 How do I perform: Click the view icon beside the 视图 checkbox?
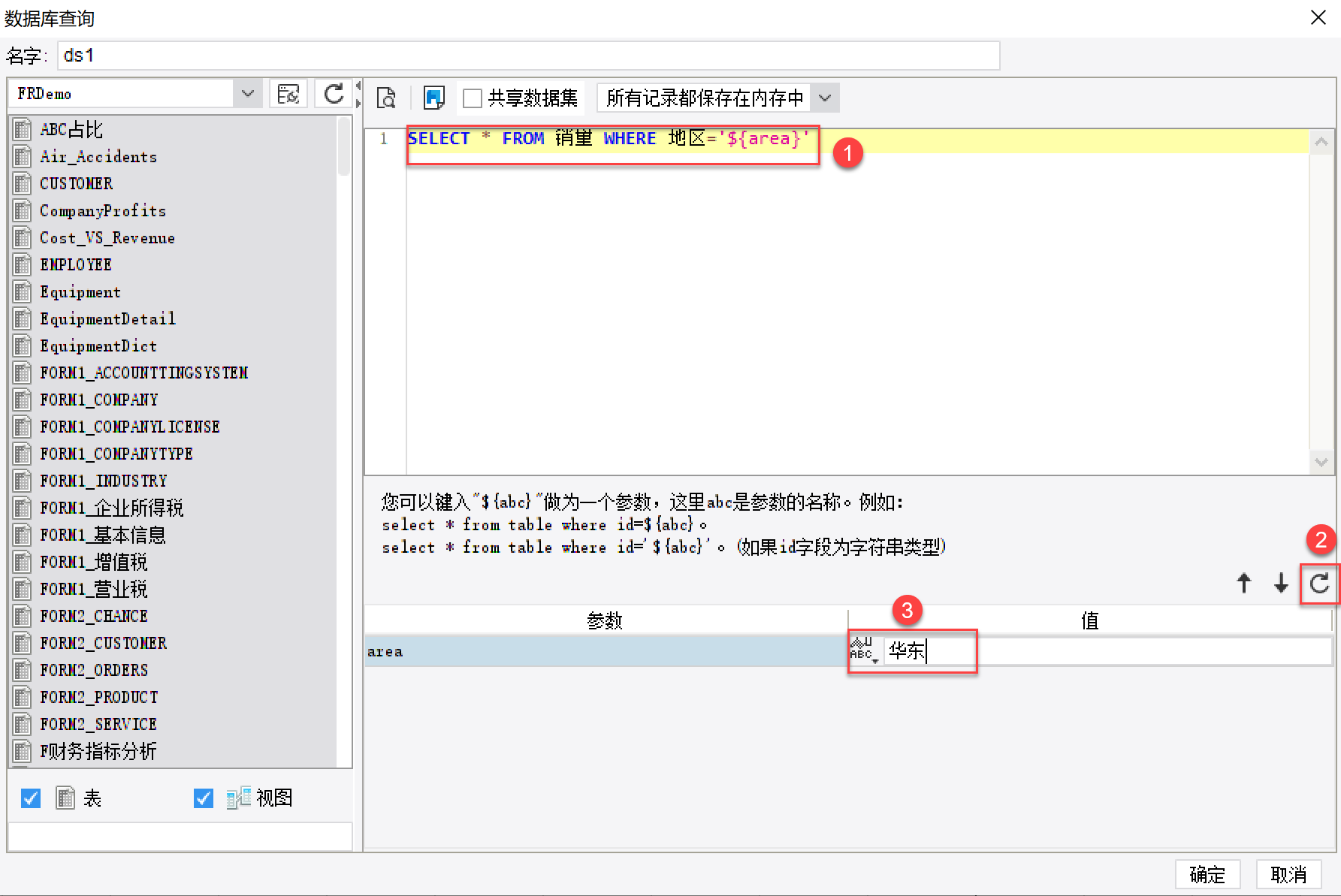pos(239,798)
